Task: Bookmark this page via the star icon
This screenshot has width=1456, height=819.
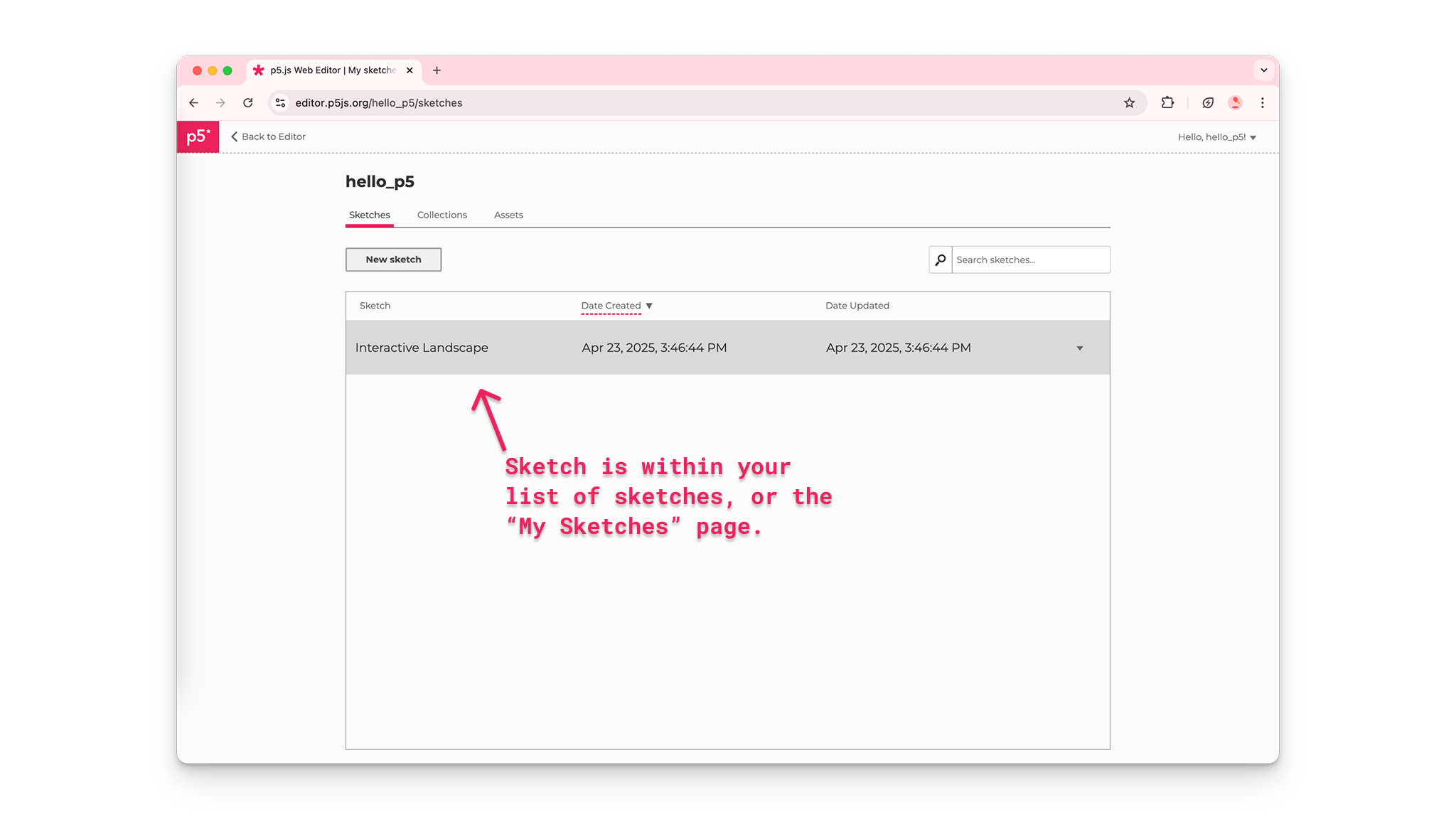Action: point(1129,102)
